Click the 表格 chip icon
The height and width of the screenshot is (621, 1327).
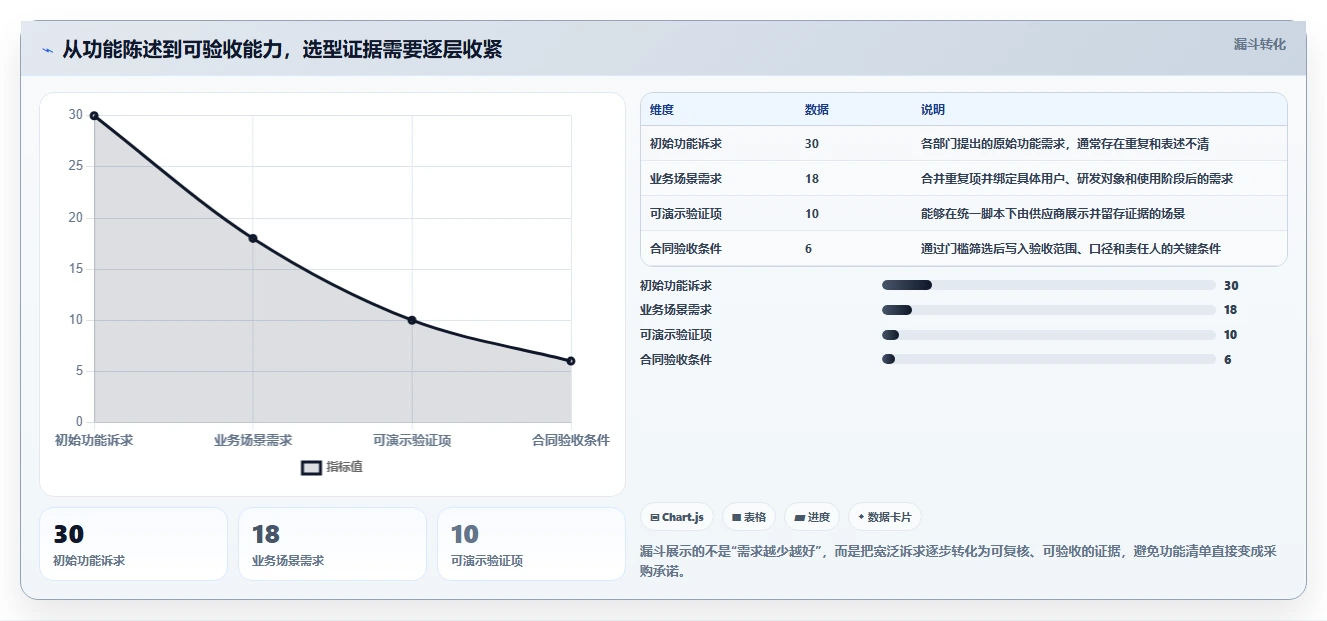coord(736,517)
